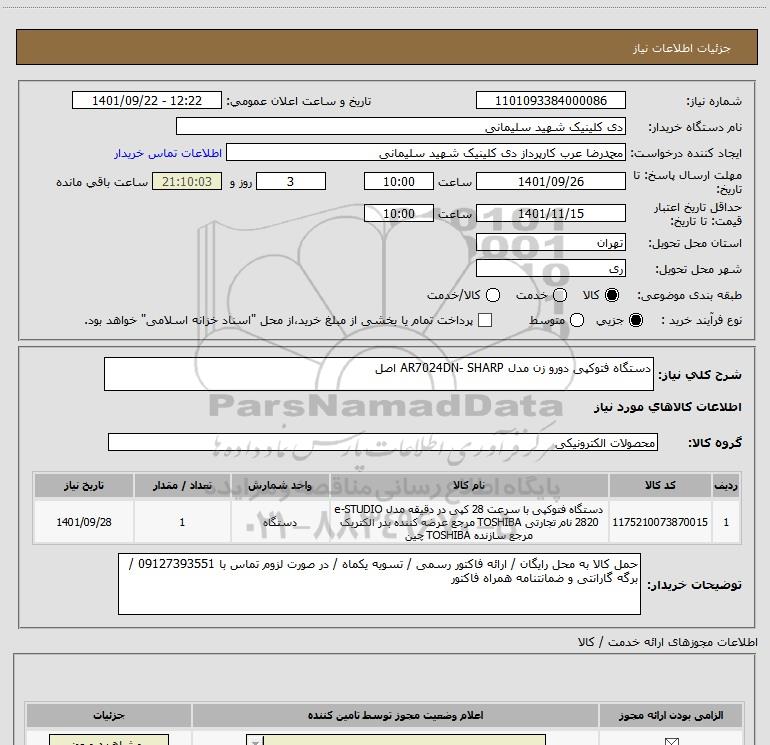Click the تعداد / مقدار column header
770x745 pixels.
(x=182, y=485)
